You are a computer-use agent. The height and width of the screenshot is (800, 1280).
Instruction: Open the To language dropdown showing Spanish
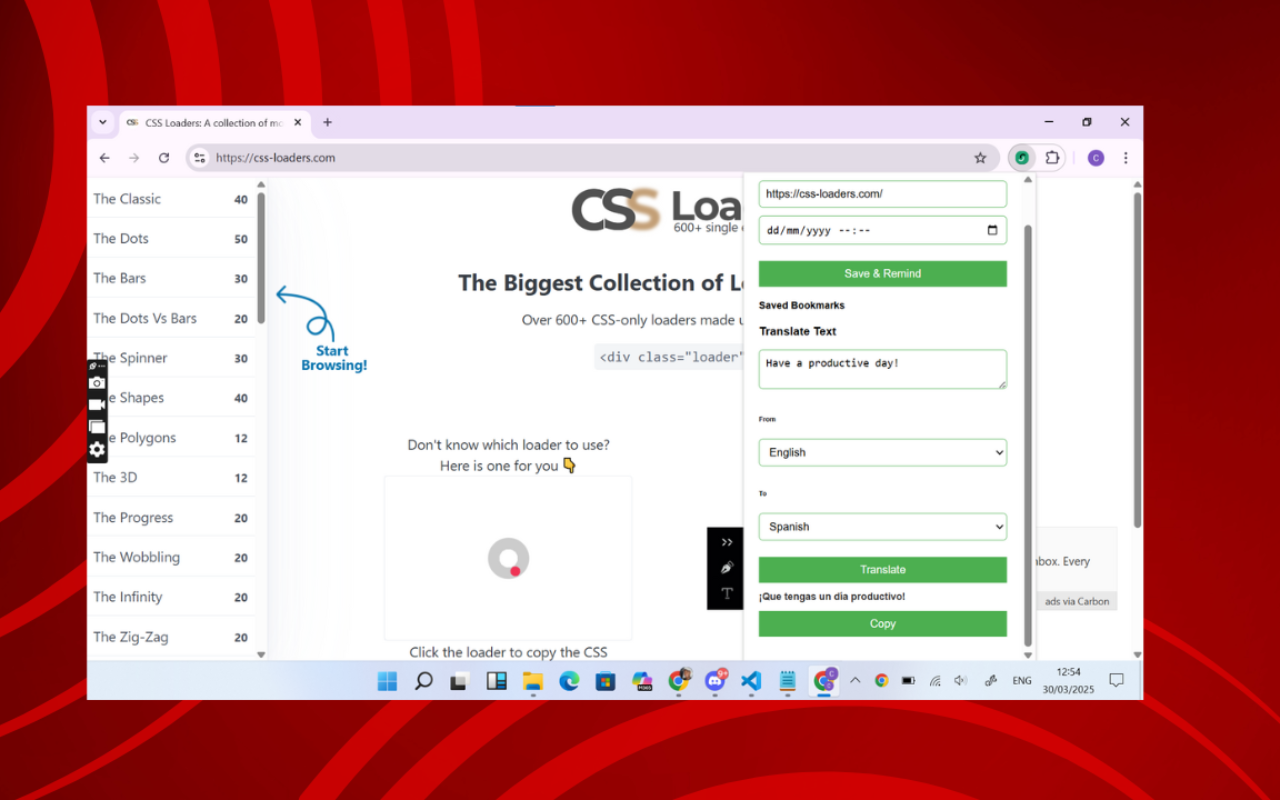tap(882, 526)
